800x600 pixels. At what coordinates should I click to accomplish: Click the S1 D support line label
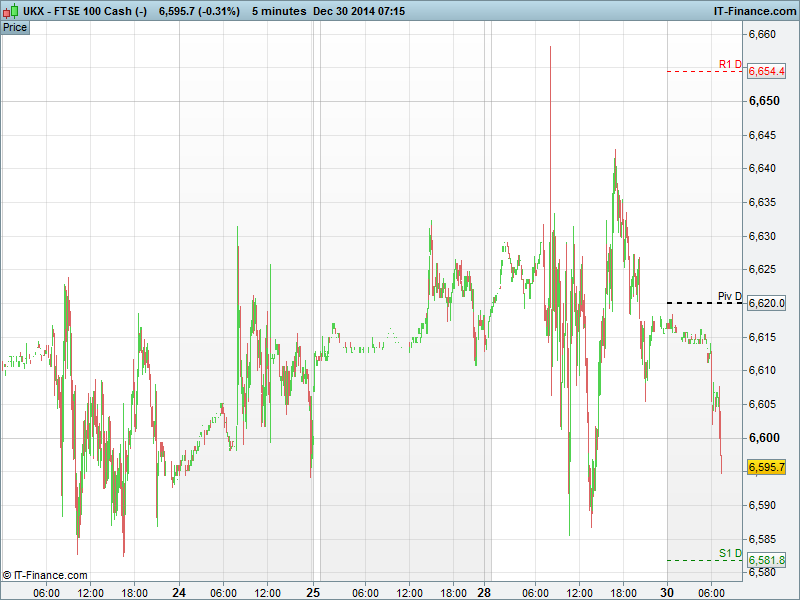coord(729,553)
